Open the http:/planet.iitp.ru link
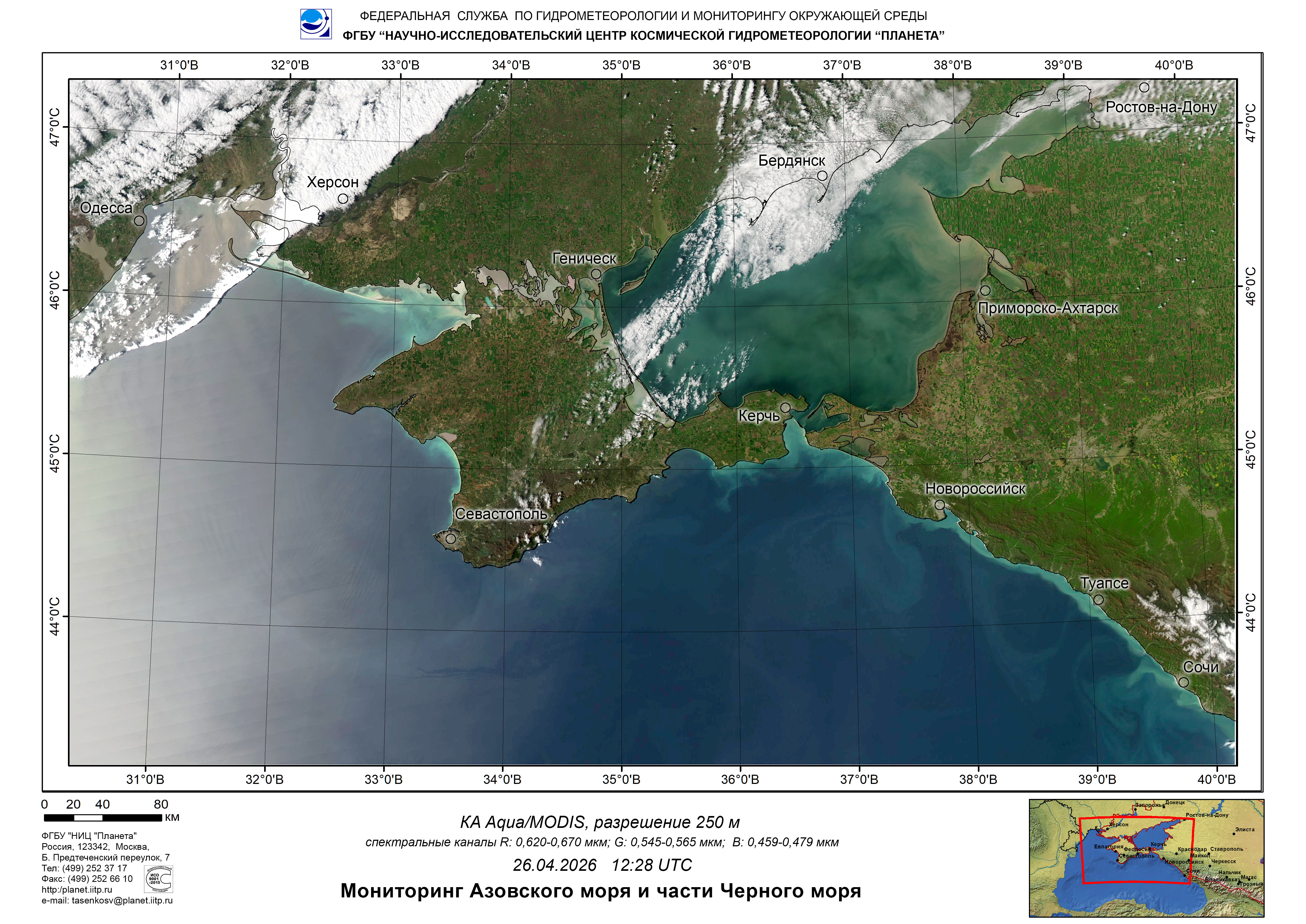This screenshot has width=1306, height=924. 77,890
